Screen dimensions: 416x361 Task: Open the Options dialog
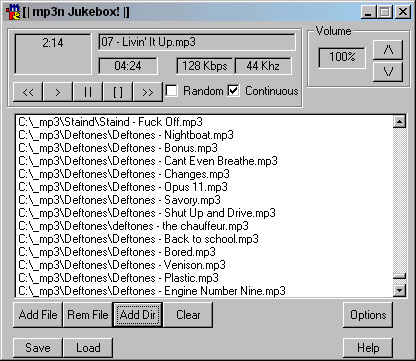click(x=368, y=315)
